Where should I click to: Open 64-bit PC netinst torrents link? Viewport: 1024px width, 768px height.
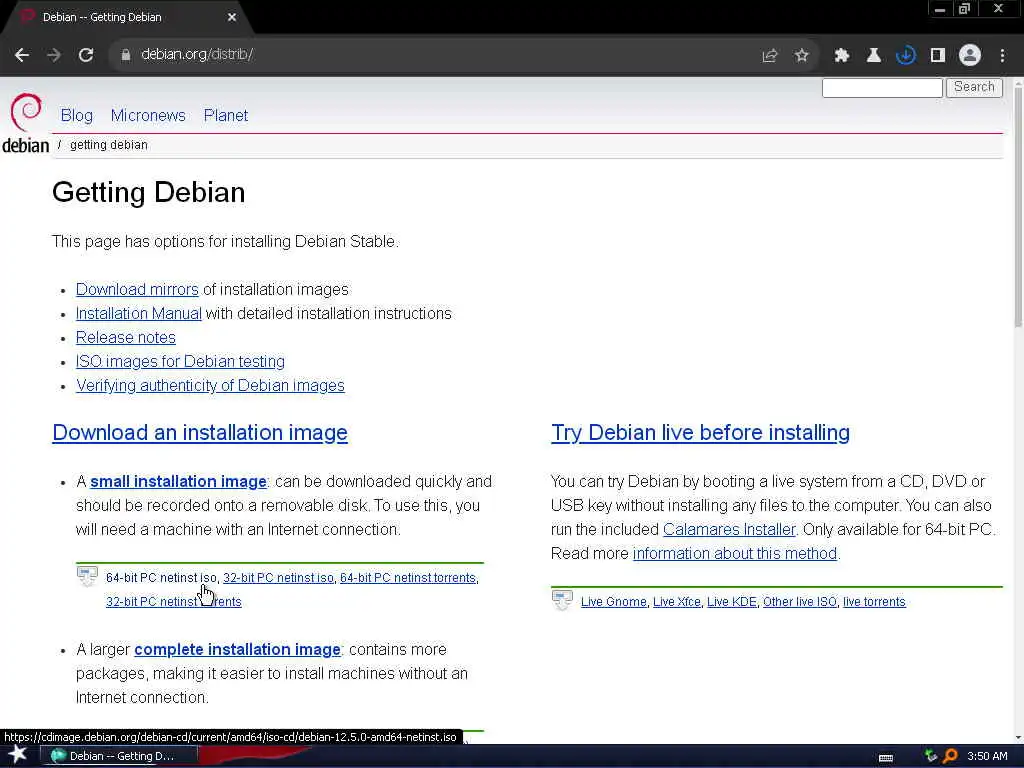pyautogui.click(x=408, y=578)
